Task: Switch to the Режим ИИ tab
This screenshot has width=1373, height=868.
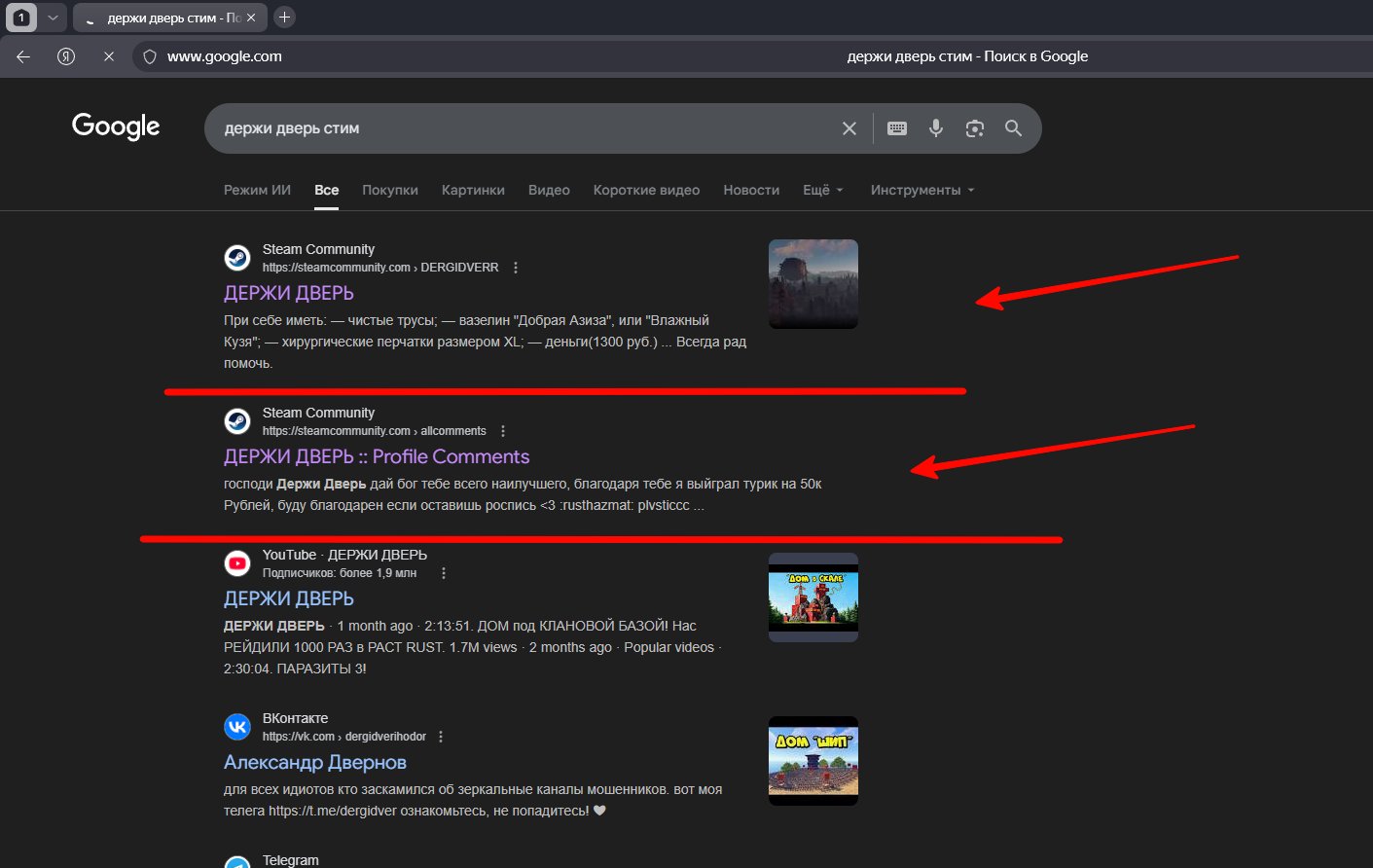Action: [257, 190]
